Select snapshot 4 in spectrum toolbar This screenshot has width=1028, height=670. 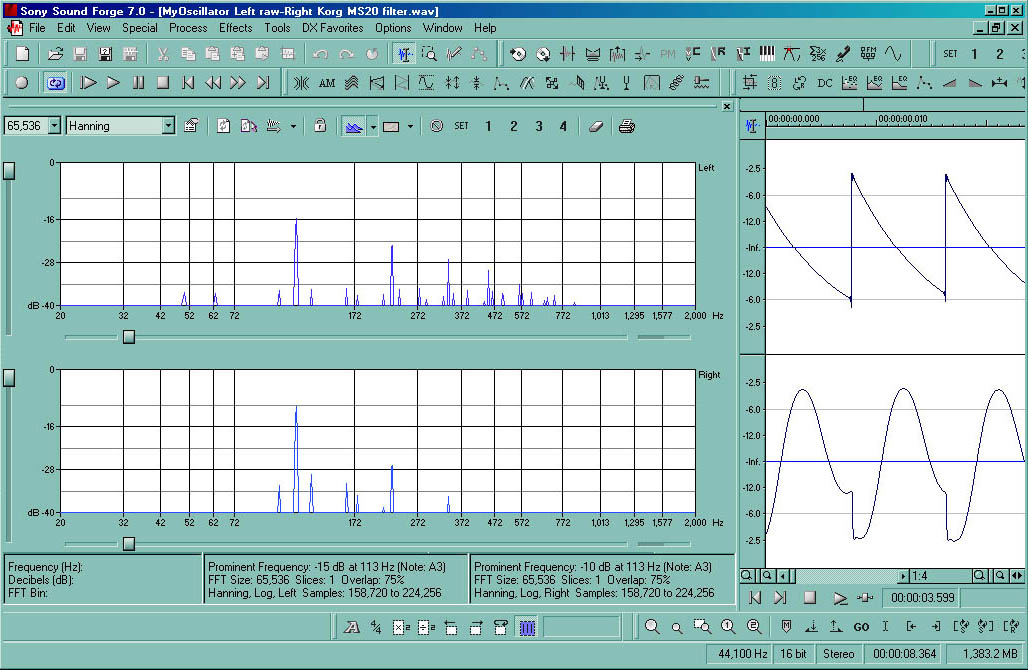tap(563, 126)
